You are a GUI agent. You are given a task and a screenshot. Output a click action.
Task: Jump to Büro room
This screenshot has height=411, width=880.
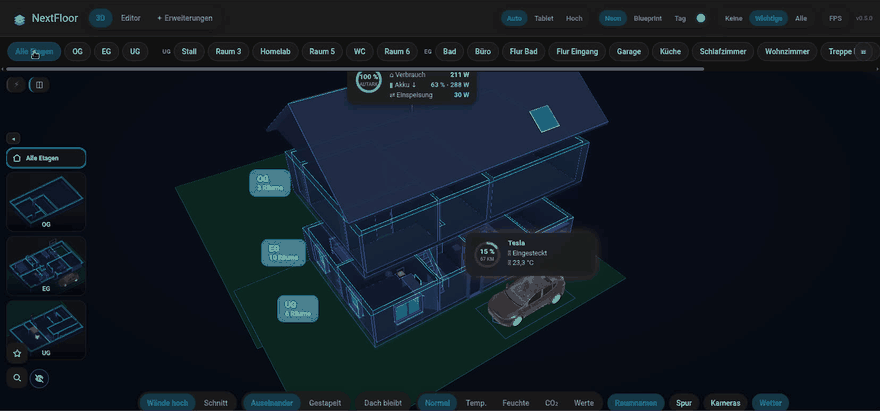tap(483, 52)
